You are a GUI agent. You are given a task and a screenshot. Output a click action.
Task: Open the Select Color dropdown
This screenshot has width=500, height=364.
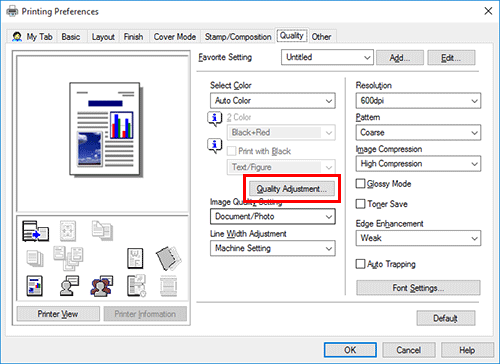[x=273, y=101]
